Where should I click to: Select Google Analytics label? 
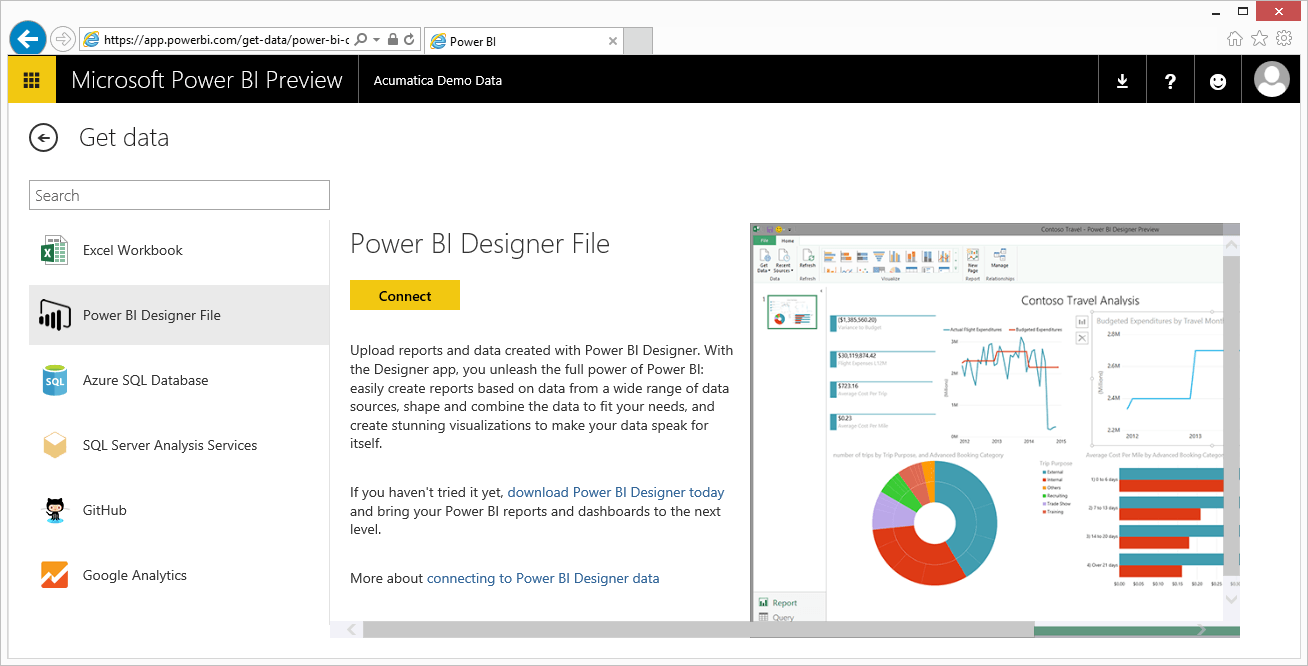pyautogui.click(x=135, y=575)
